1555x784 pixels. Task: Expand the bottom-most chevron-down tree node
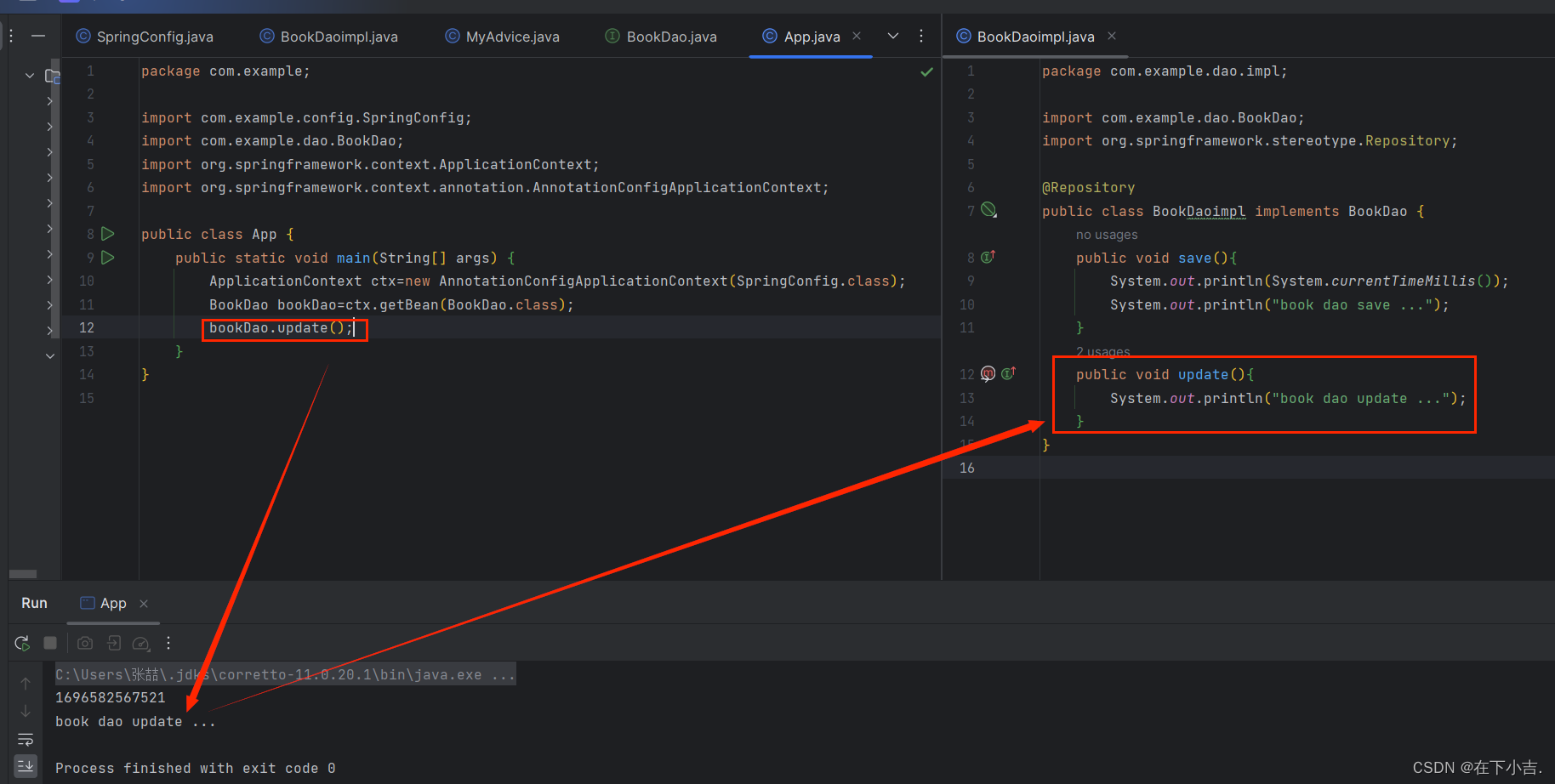[x=49, y=356]
